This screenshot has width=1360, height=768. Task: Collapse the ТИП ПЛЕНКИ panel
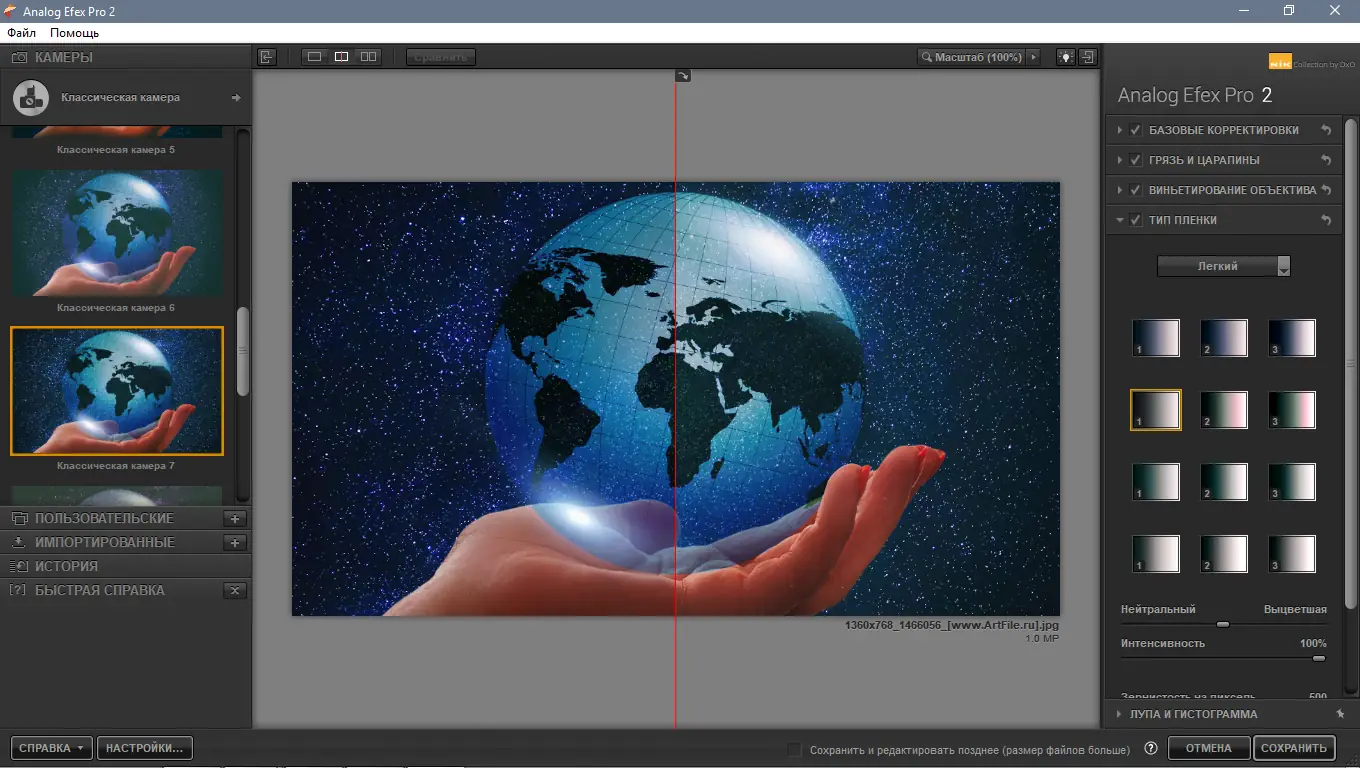click(x=1120, y=219)
